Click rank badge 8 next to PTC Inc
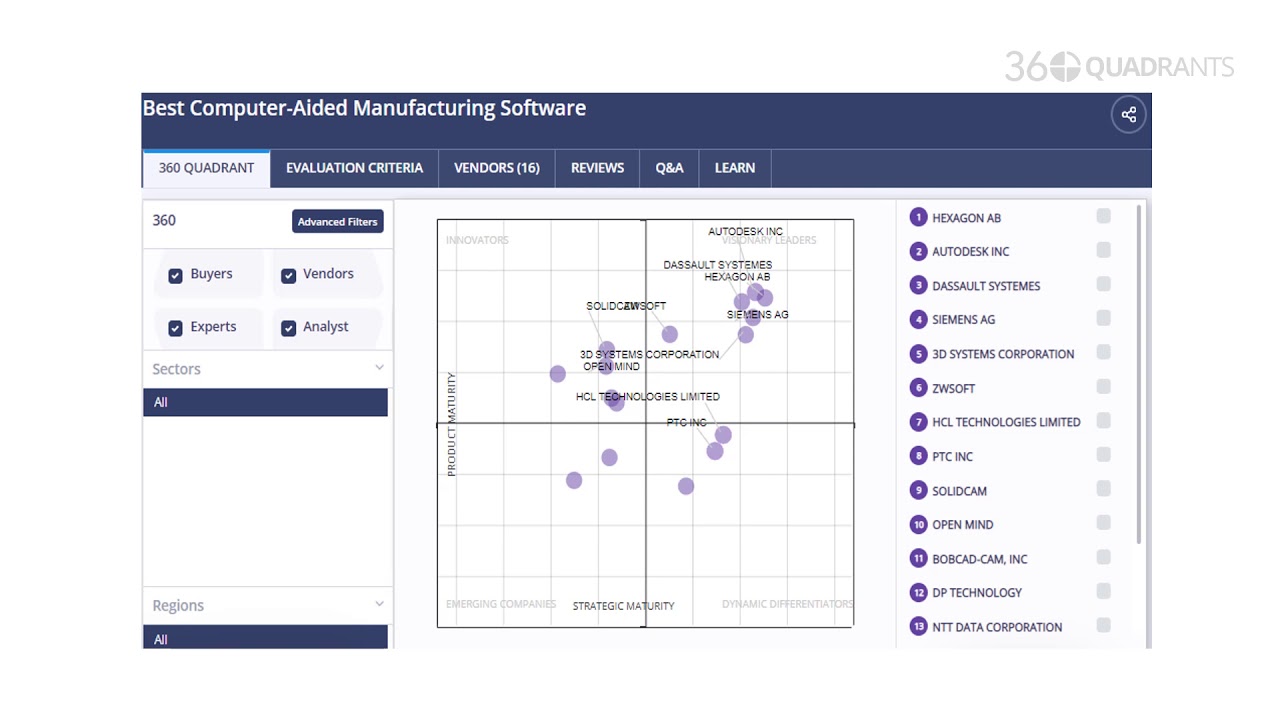1280x720 pixels. pyautogui.click(x=918, y=455)
